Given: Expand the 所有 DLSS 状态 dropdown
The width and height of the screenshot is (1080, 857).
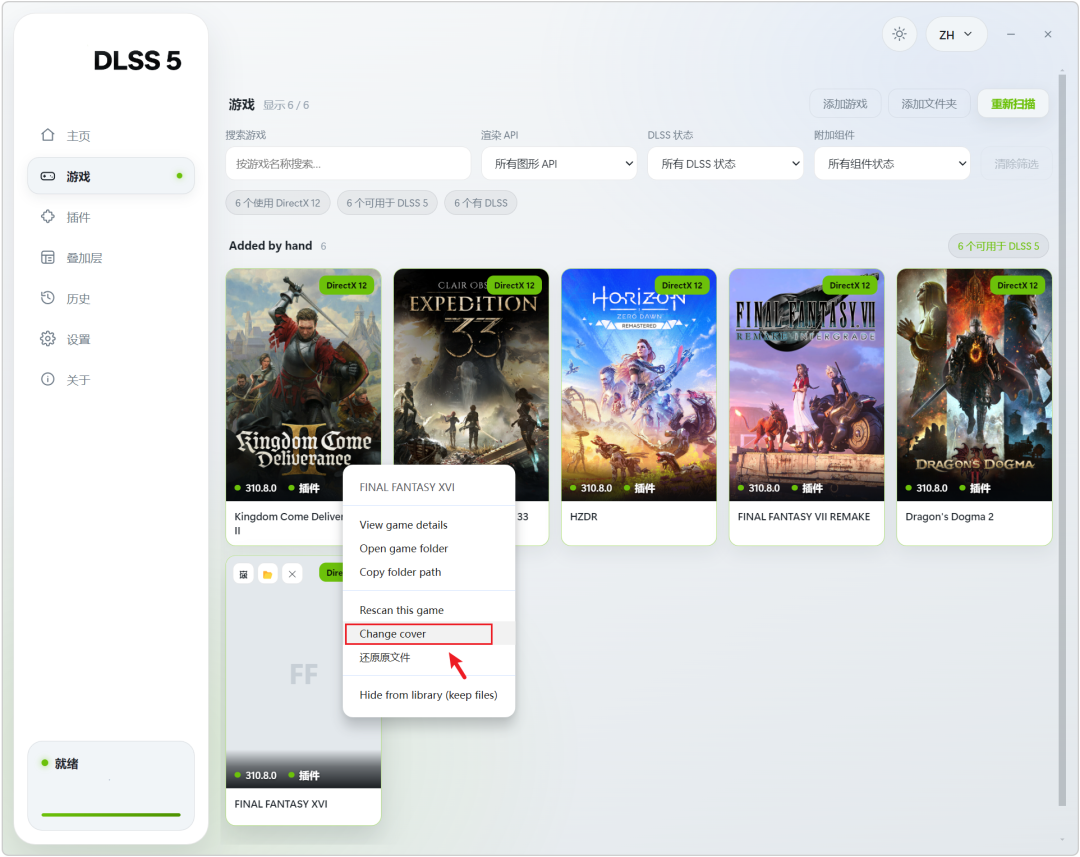Looking at the screenshot, I should tap(725, 164).
